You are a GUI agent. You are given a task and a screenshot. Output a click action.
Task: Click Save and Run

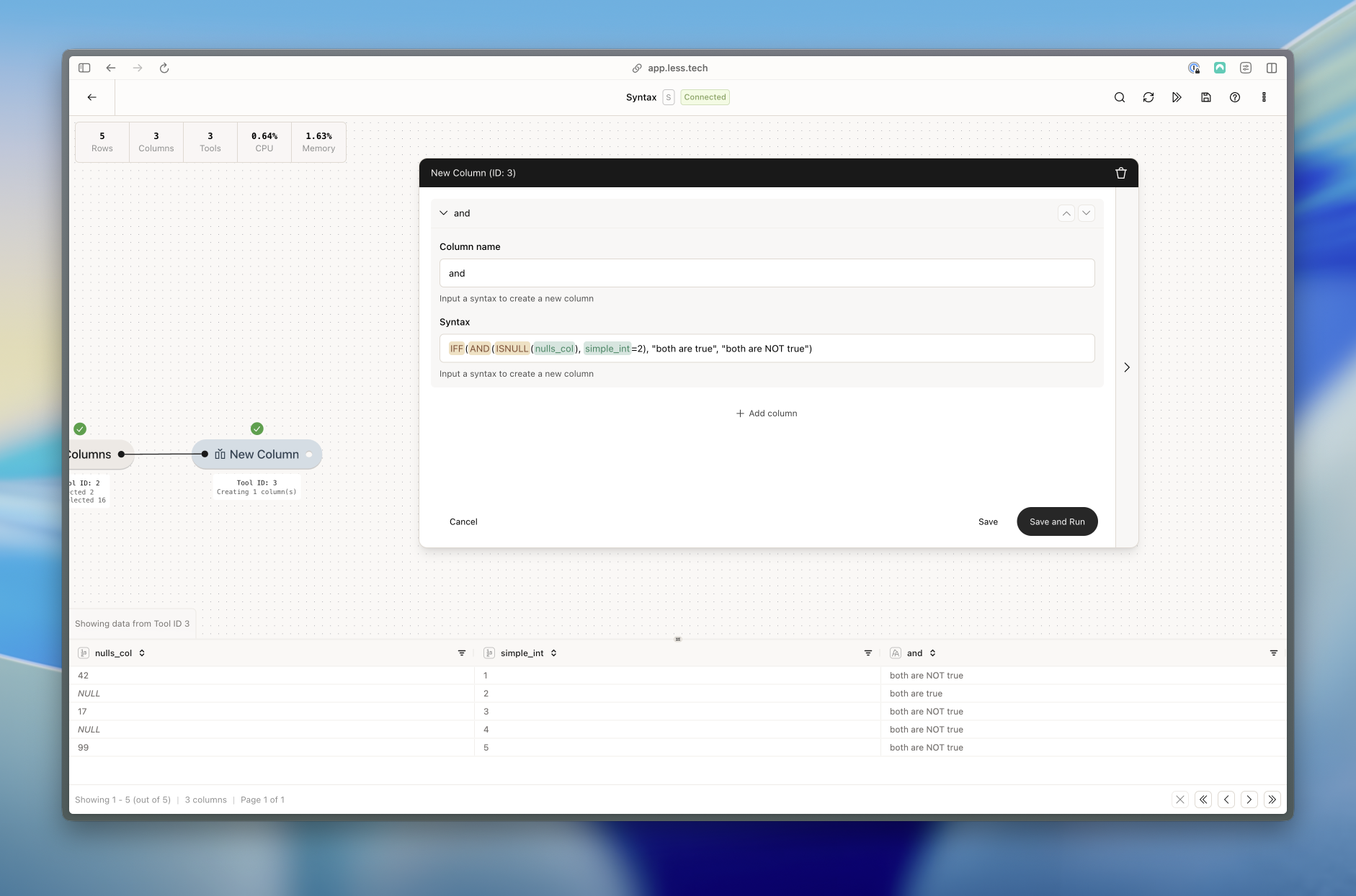tap(1057, 521)
